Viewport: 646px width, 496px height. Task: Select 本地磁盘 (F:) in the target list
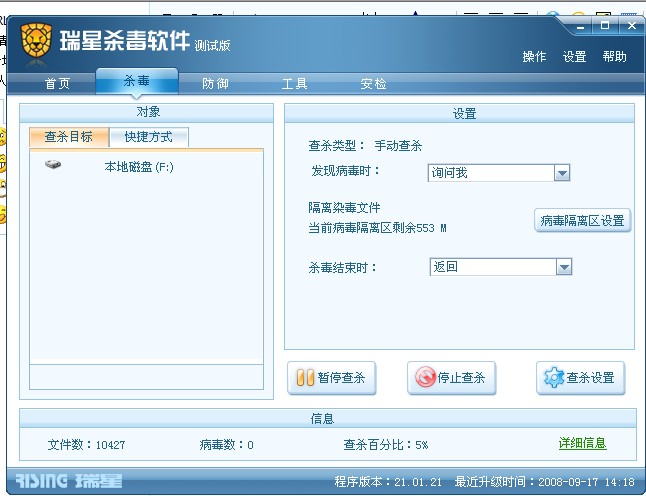(x=139, y=167)
